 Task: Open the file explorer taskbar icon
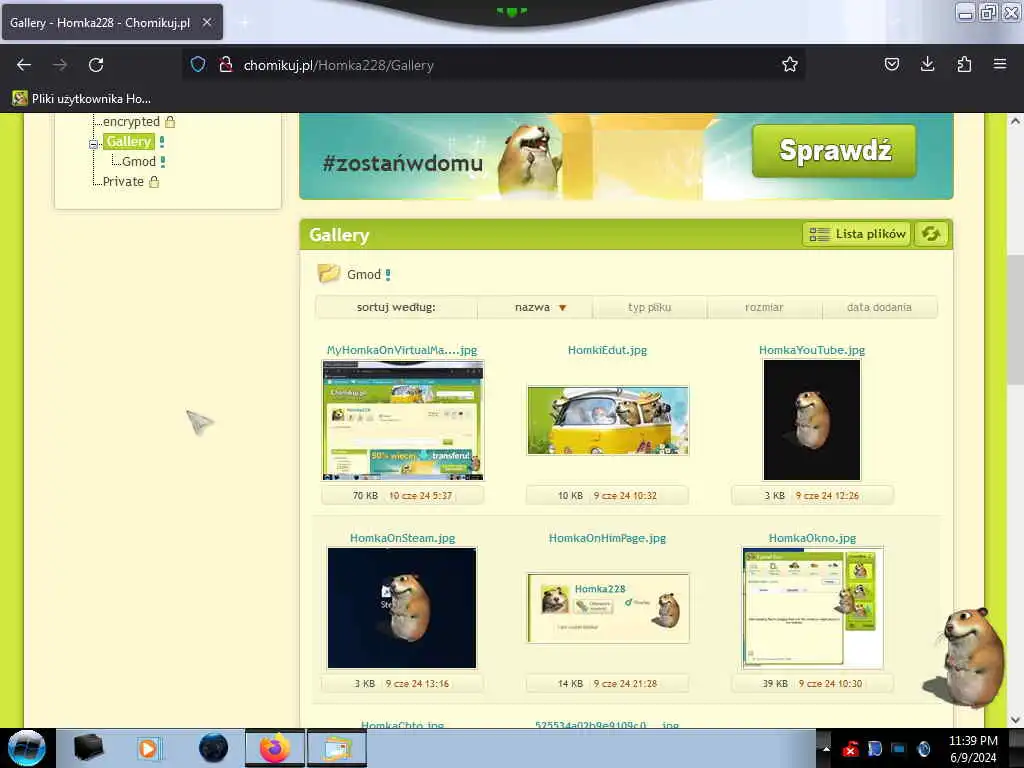[x=337, y=748]
